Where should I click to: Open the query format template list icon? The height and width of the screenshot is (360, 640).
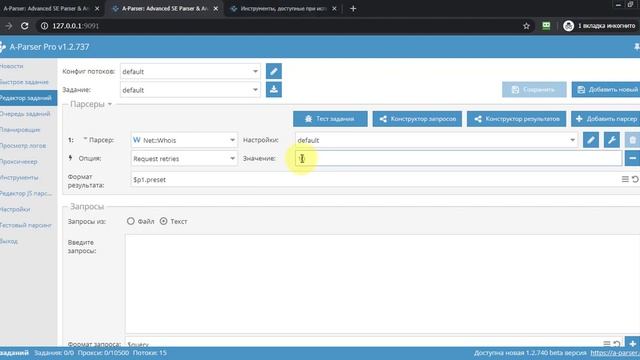(607, 344)
